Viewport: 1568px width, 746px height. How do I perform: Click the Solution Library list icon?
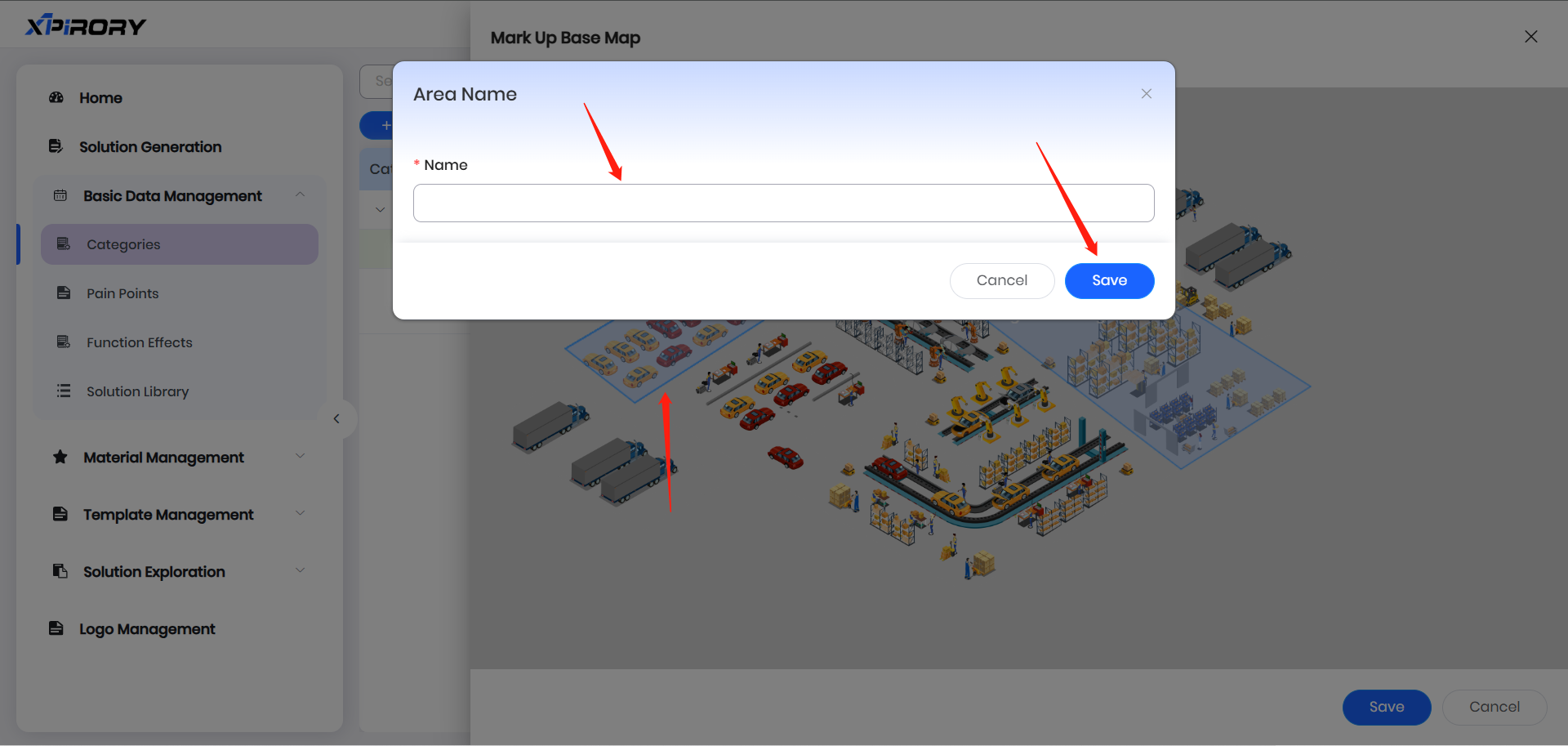click(x=64, y=391)
